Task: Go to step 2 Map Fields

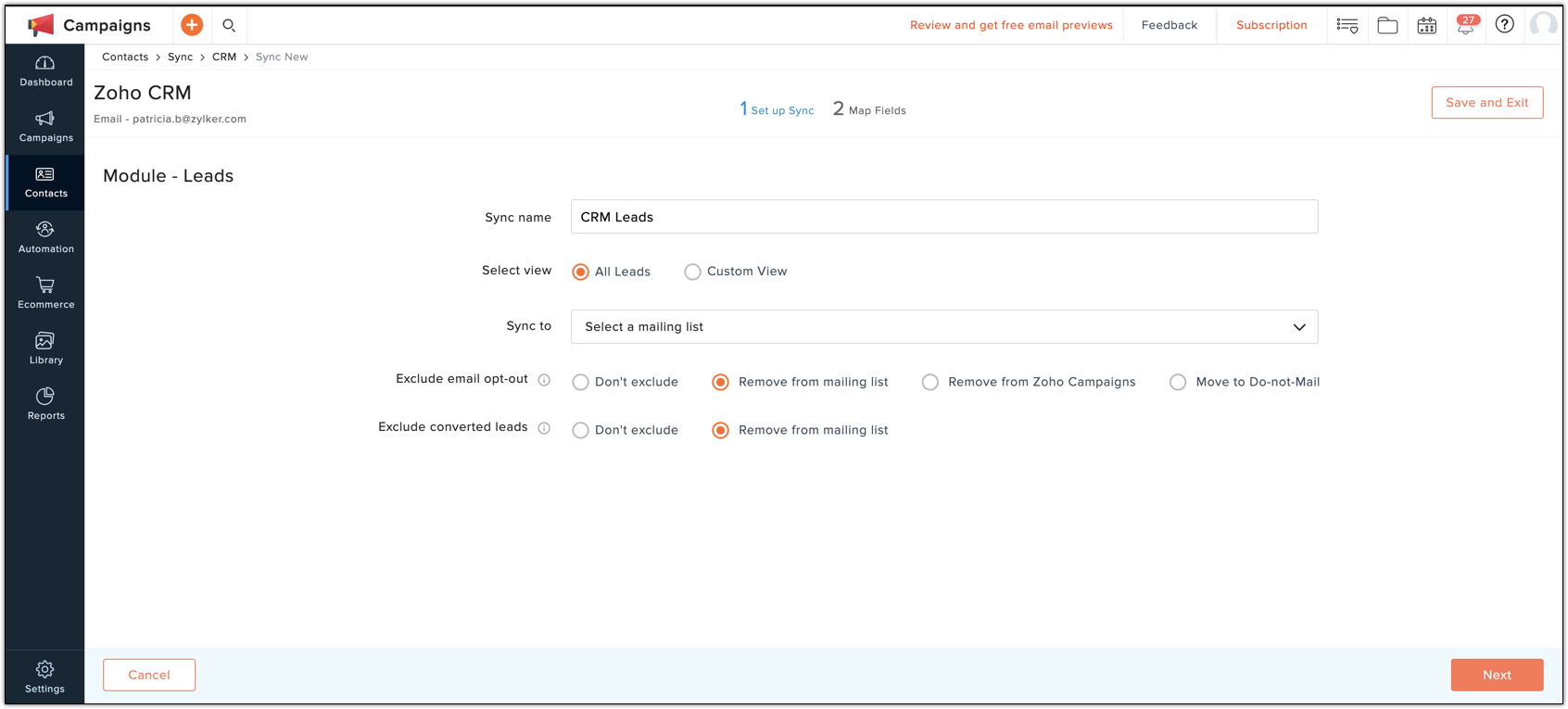Action: point(869,109)
